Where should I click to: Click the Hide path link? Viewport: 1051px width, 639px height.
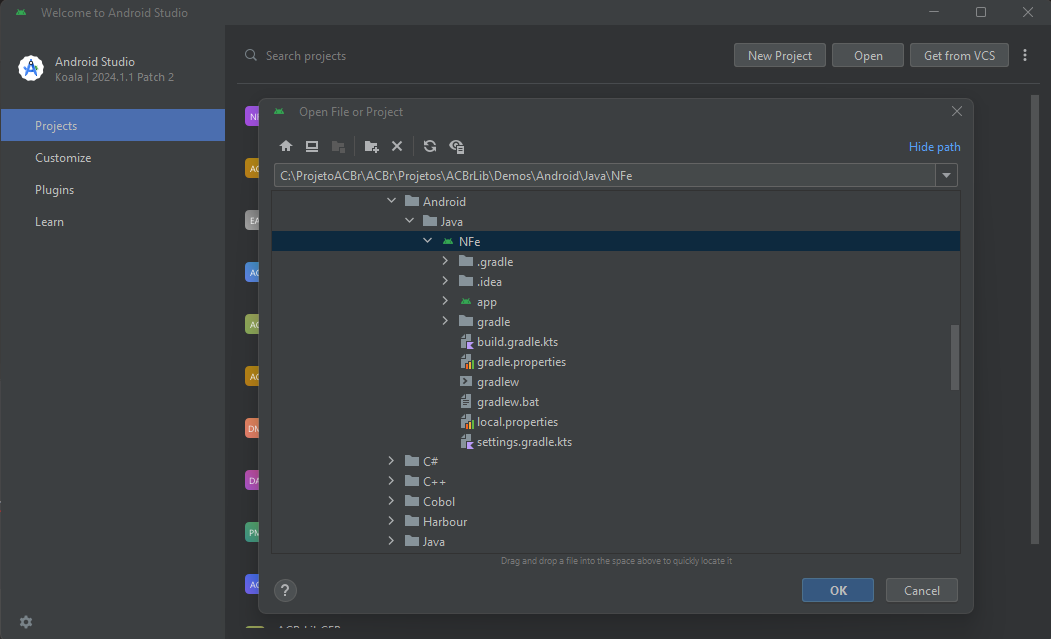(934, 147)
